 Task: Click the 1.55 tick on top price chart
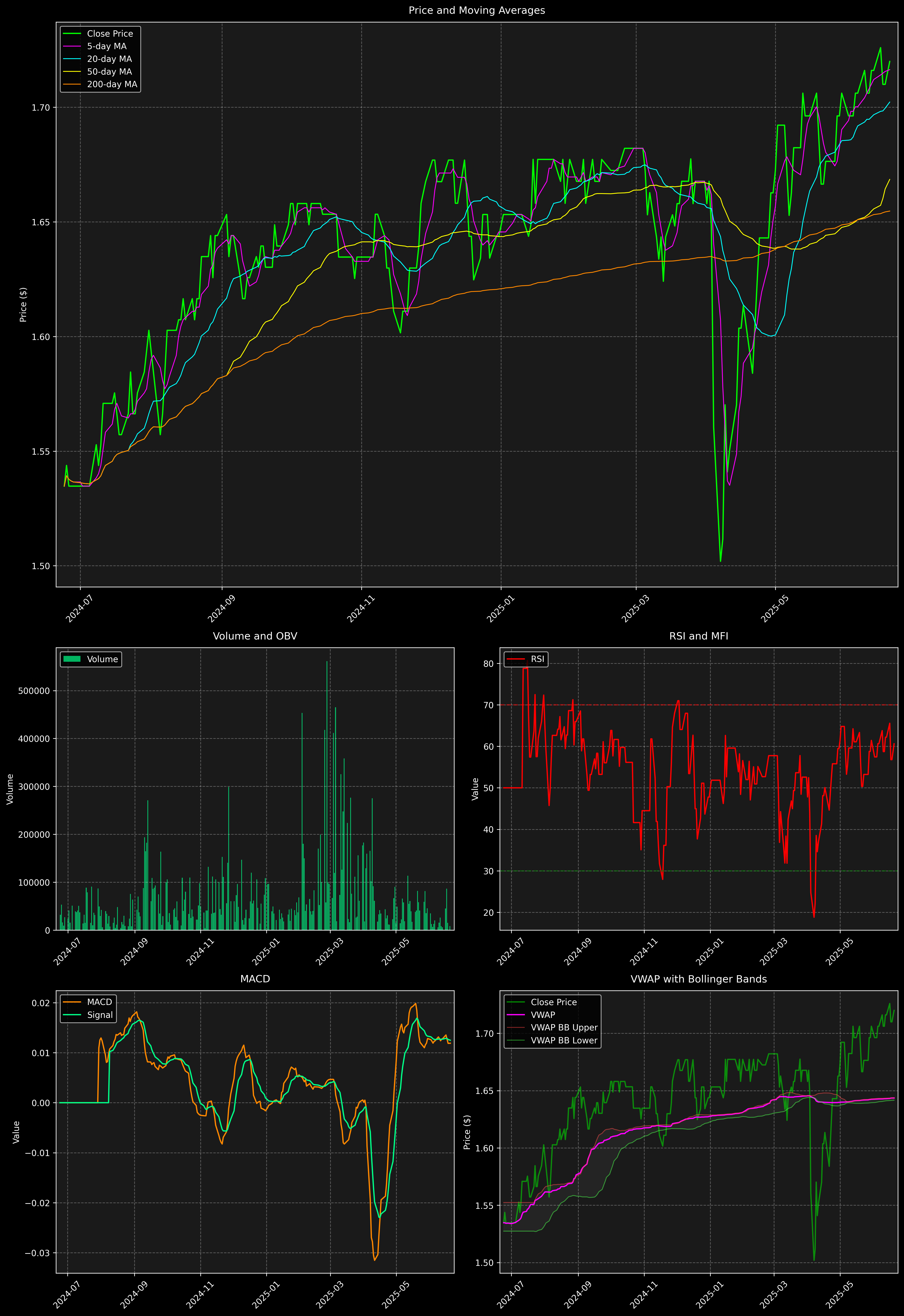pos(41,451)
